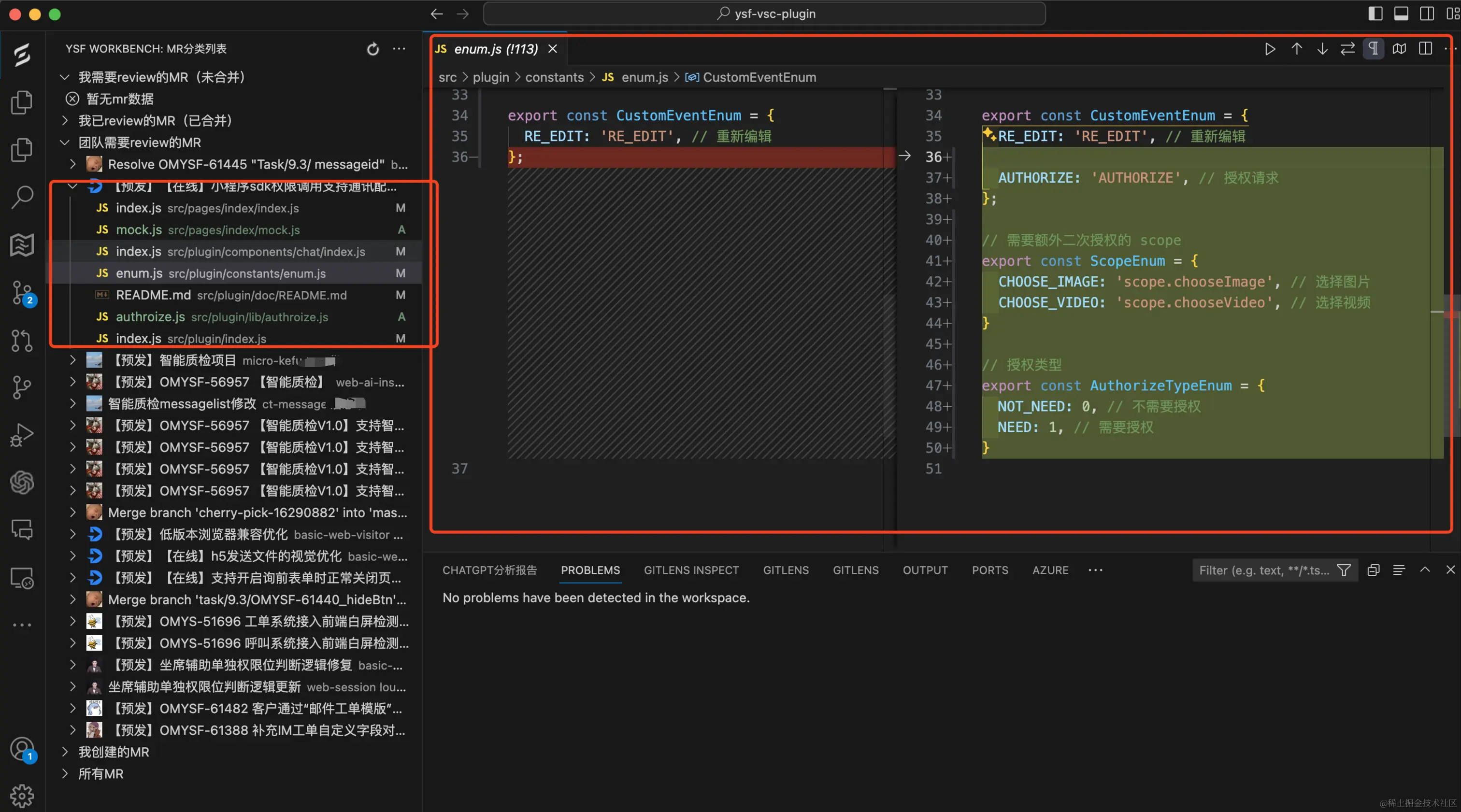Switch to CHATGPT分析报告 panel tab
Image resolution: width=1461 pixels, height=812 pixels.
489,570
